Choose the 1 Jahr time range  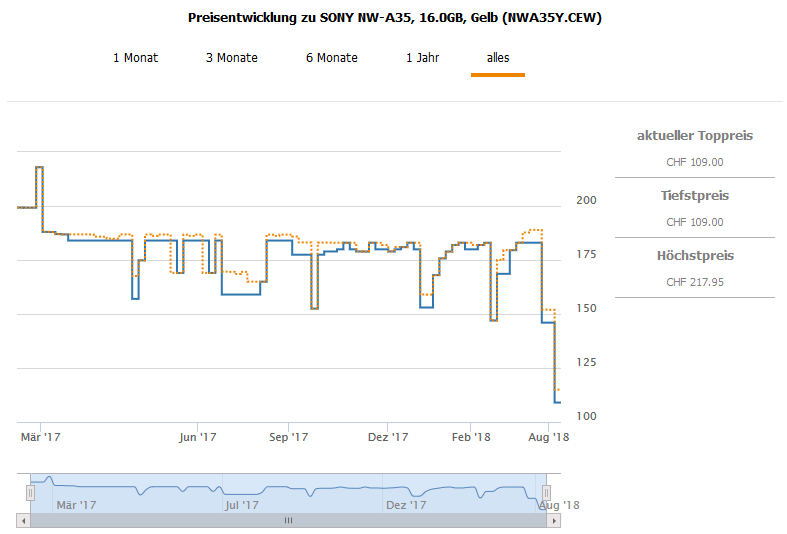[422, 58]
